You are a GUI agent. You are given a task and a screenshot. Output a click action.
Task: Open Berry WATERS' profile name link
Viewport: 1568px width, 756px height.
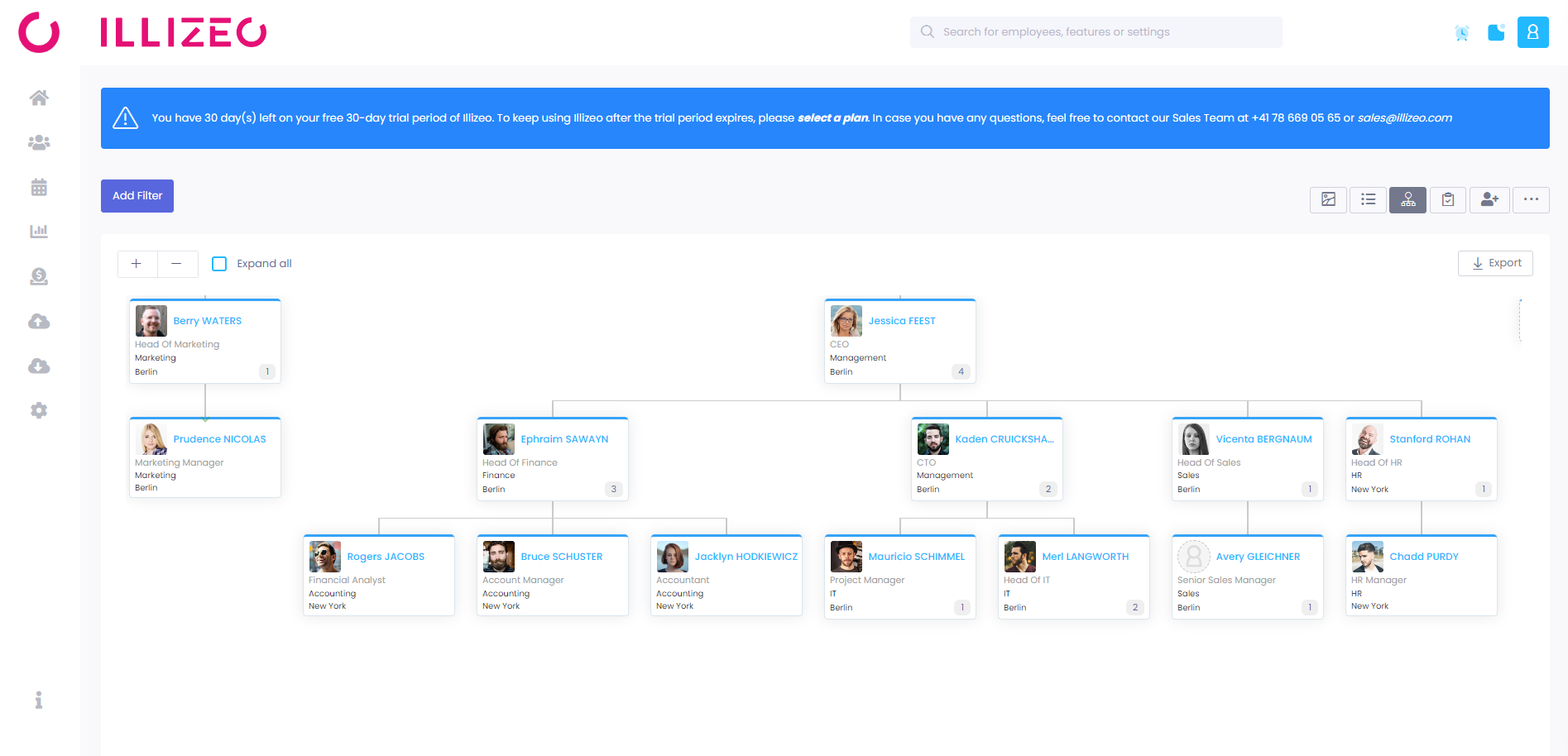click(208, 321)
